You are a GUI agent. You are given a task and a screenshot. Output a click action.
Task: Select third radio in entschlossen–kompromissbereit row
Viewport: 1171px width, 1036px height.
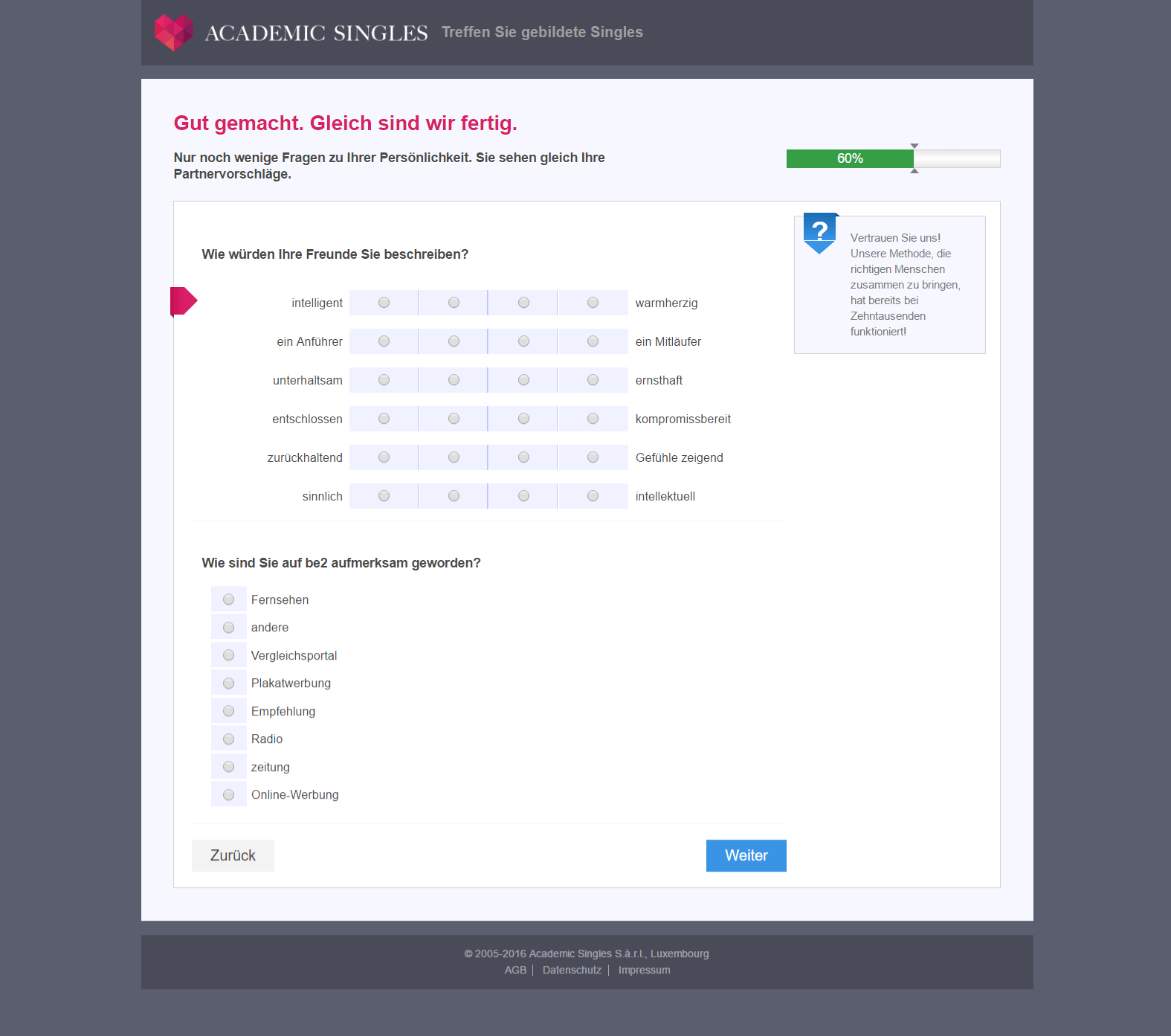[523, 419]
